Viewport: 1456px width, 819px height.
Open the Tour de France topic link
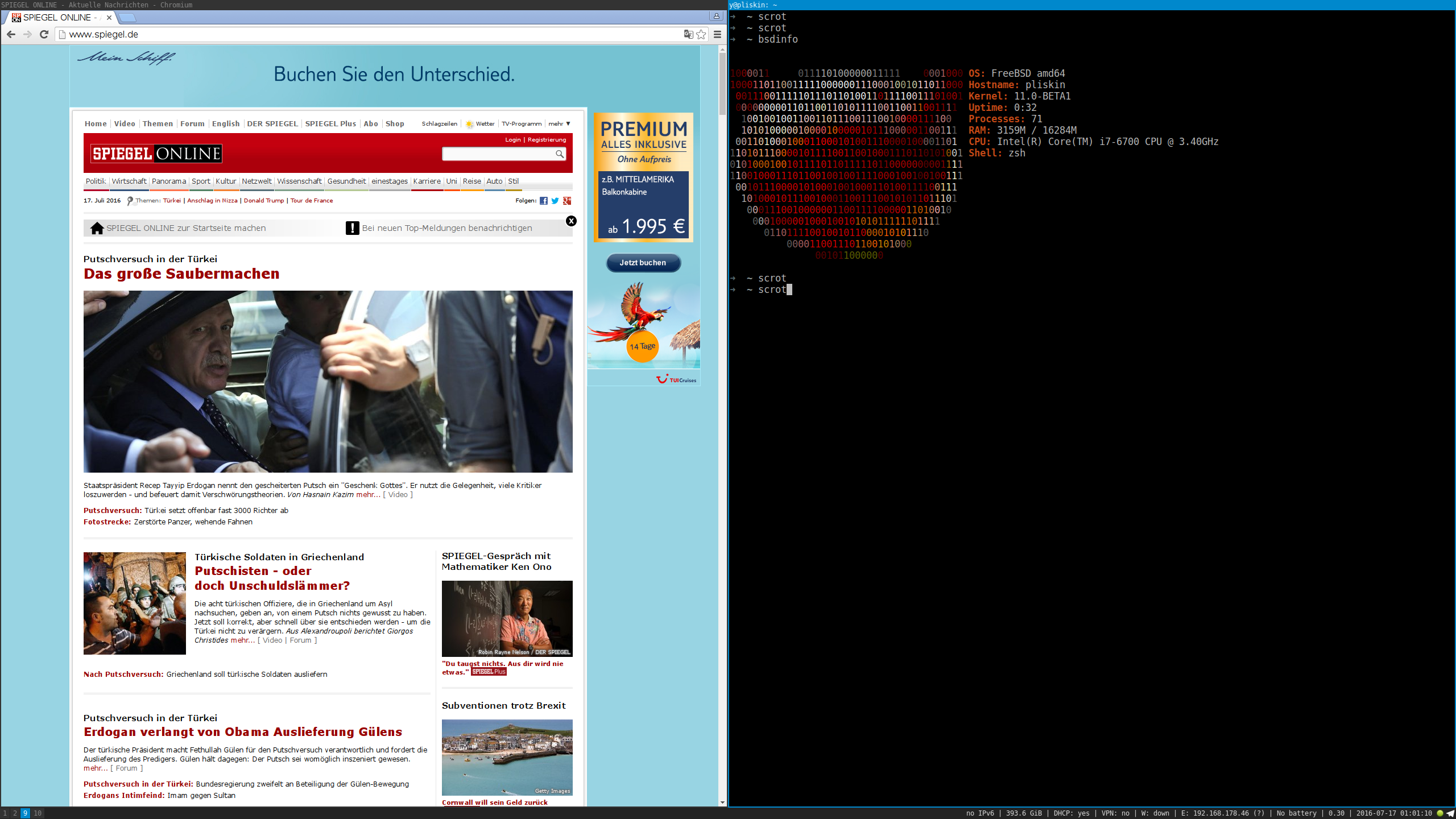tap(312, 201)
